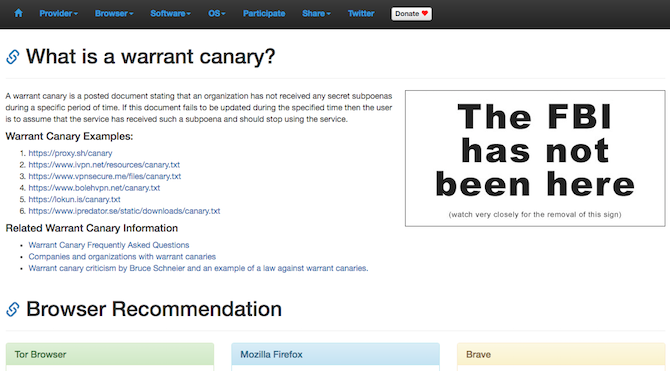Go to the home icon in navbar

pos(18,13)
